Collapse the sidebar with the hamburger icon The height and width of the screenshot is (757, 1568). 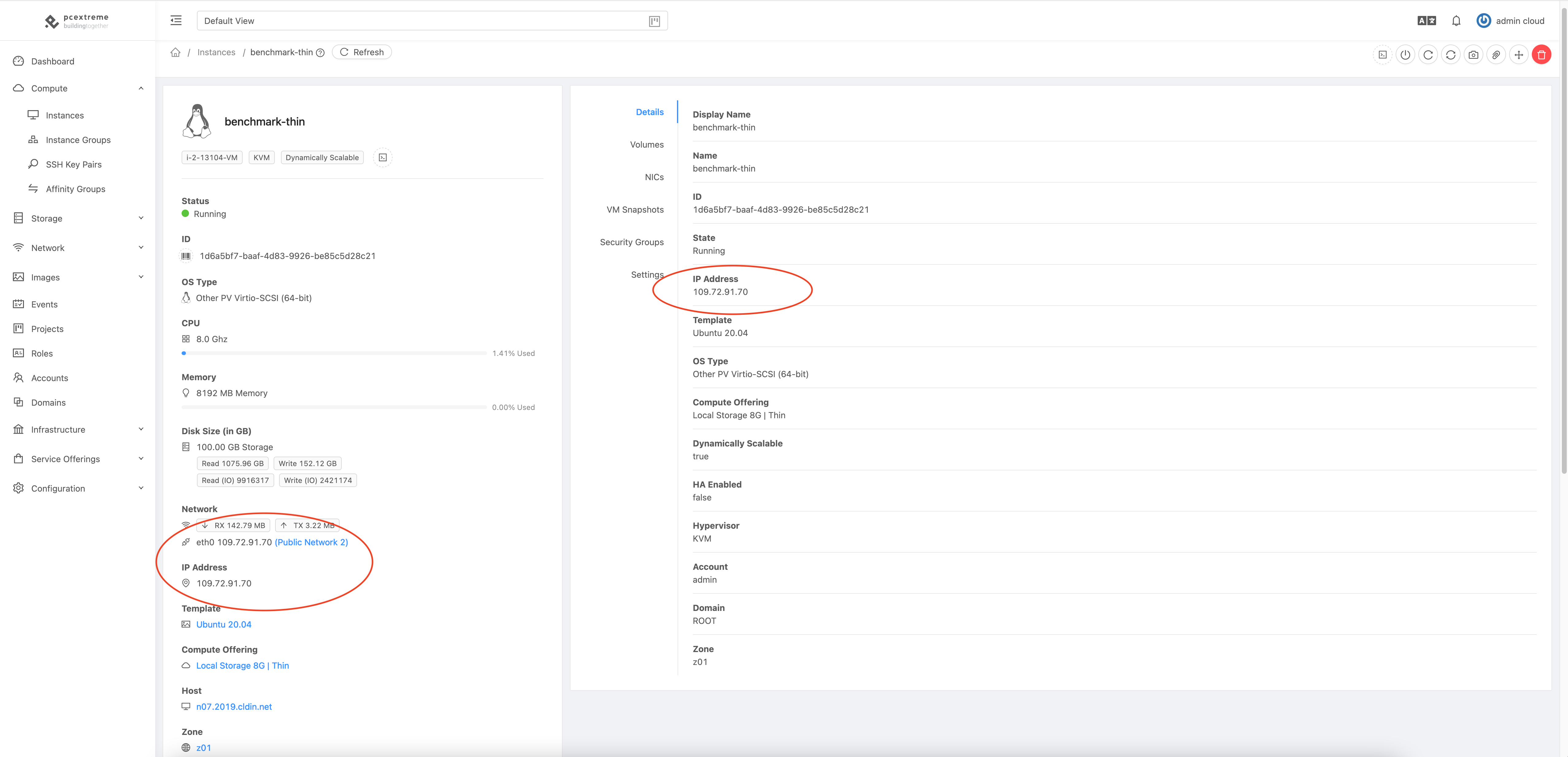[x=176, y=20]
